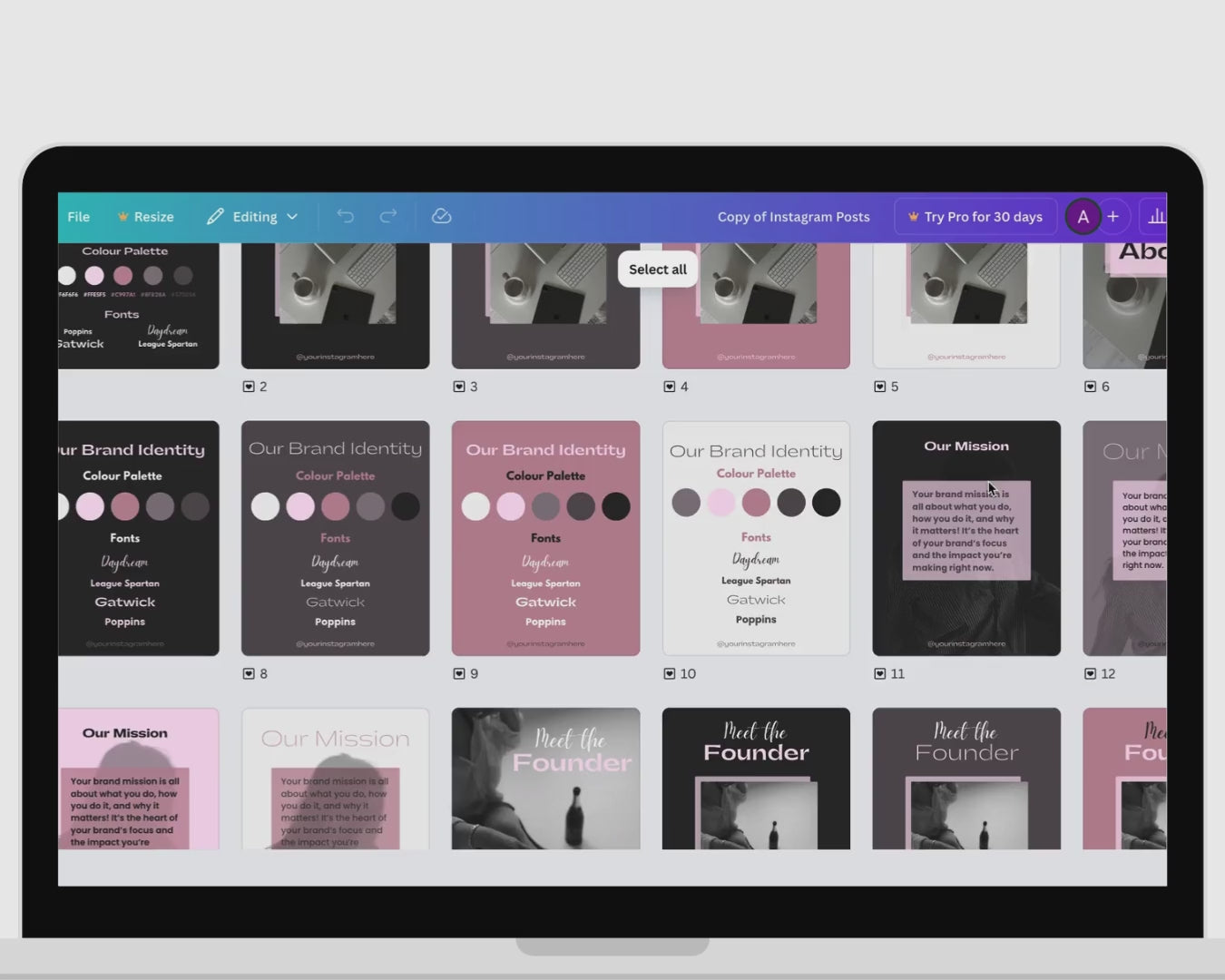Click the page icon beside number 2
This screenshot has width=1225, height=980.
tap(249, 387)
